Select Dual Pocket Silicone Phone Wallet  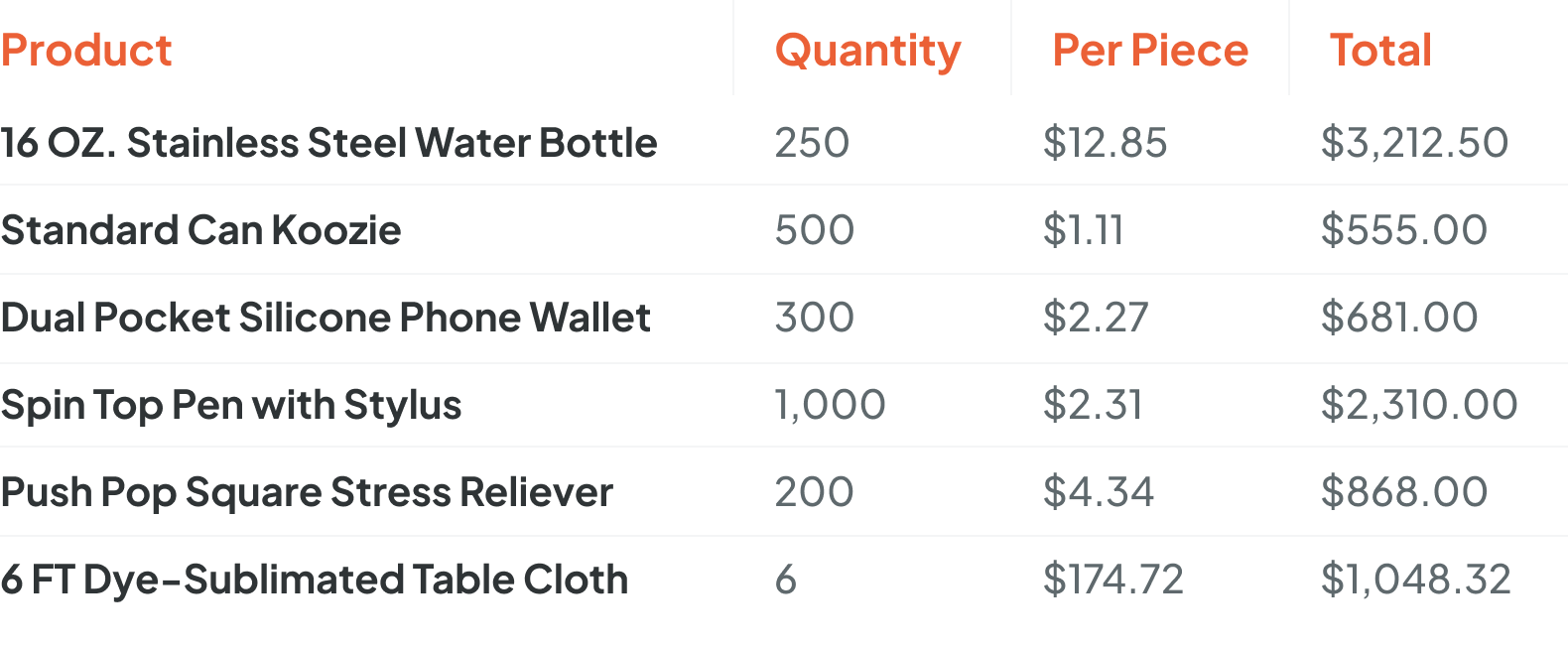326,318
